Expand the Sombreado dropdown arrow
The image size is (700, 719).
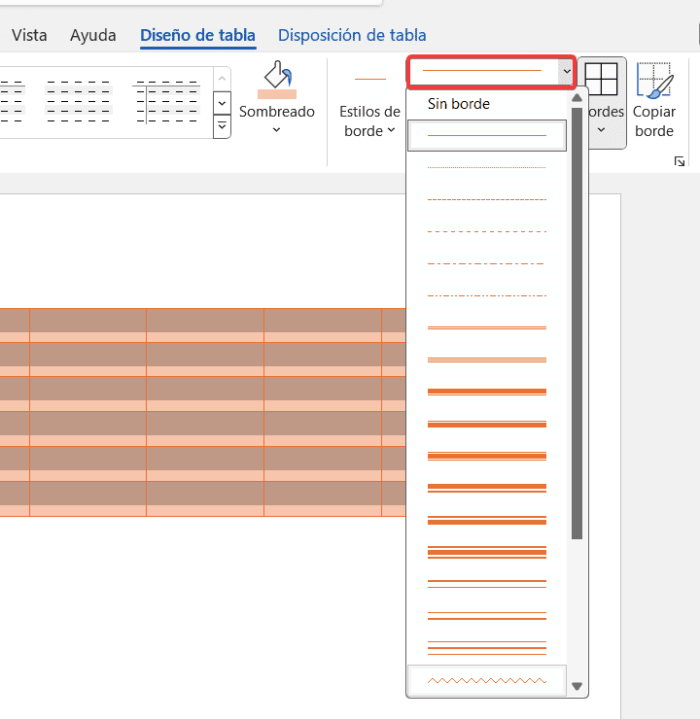coord(276,130)
